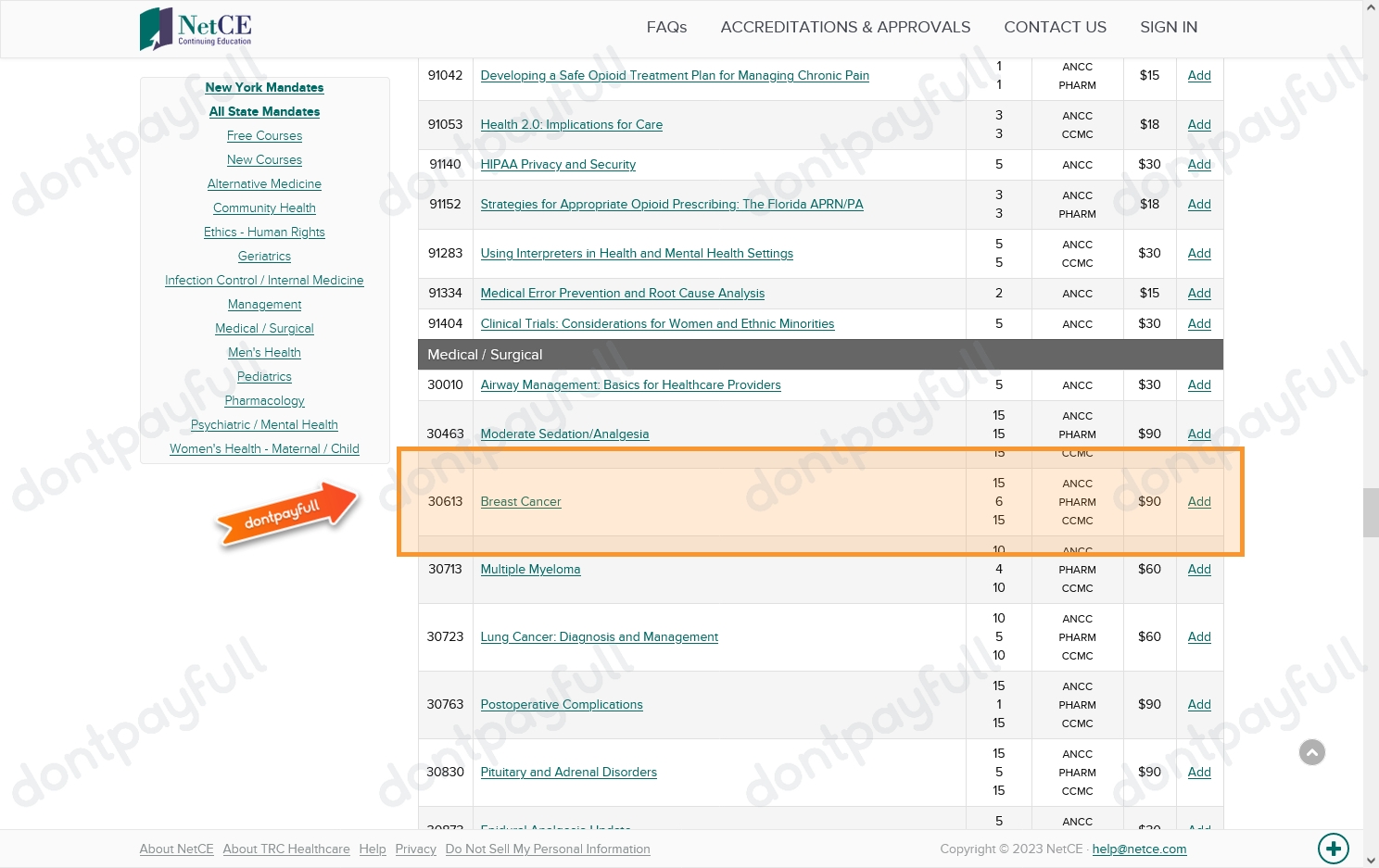Click the plus icon in the bottom corner

(x=1334, y=849)
